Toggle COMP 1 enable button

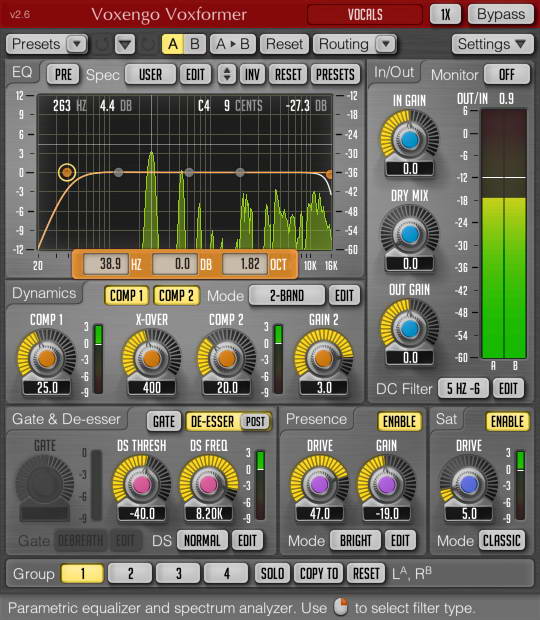[x=126, y=295]
